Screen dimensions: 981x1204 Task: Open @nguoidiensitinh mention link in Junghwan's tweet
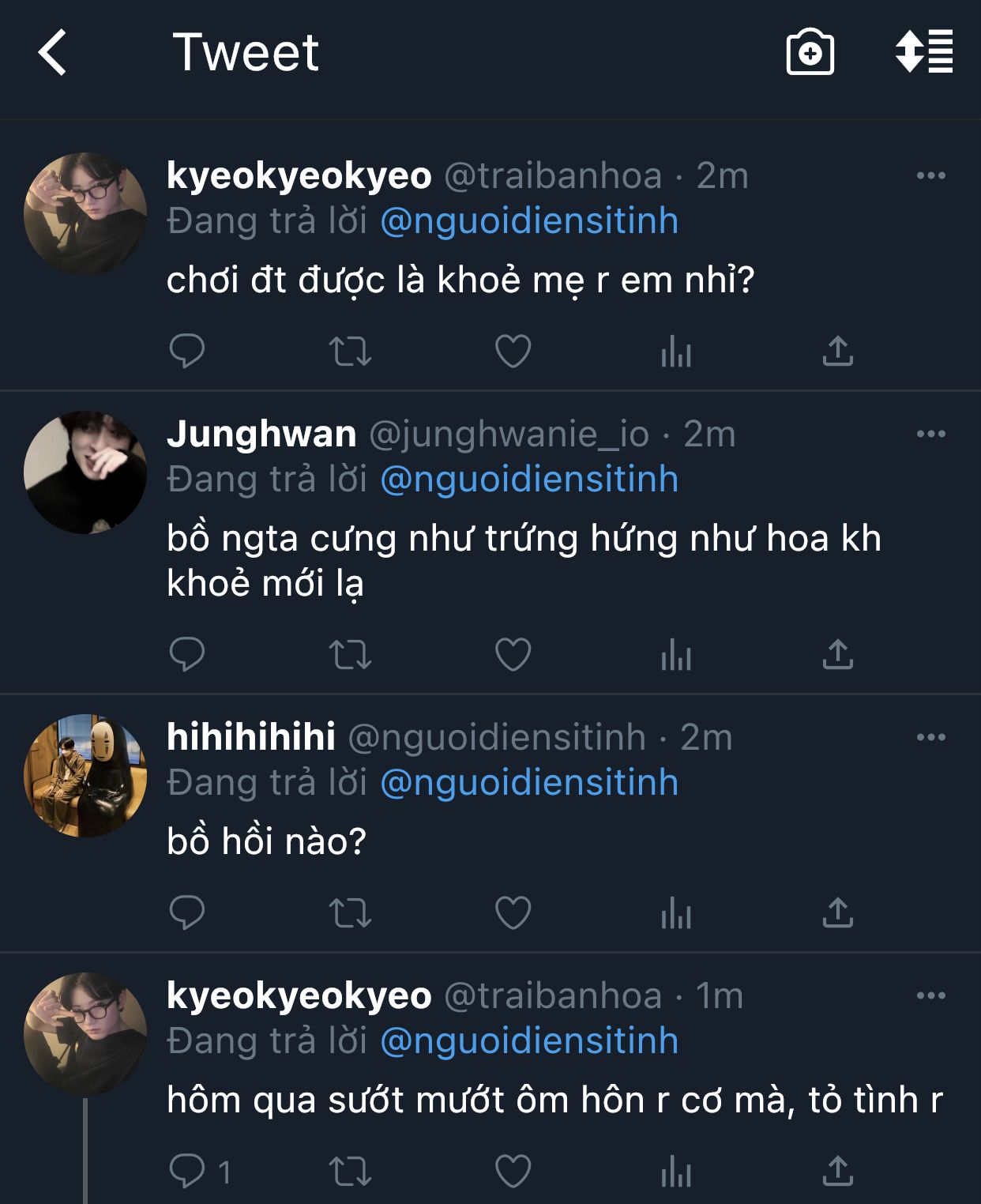pos(529,480)
